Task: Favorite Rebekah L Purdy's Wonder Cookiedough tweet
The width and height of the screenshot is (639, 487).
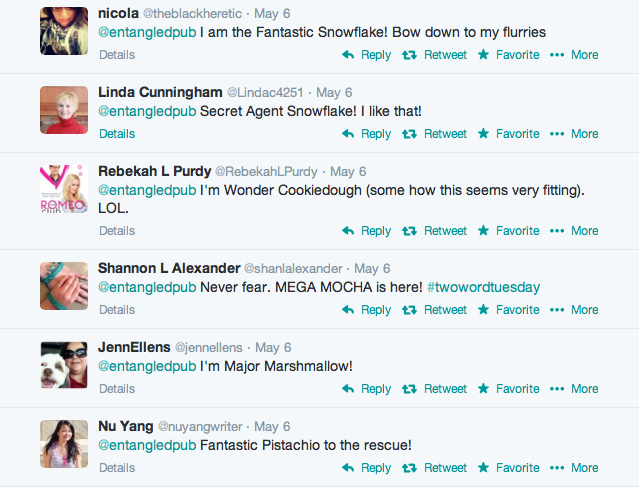Action: coord(509,231)
